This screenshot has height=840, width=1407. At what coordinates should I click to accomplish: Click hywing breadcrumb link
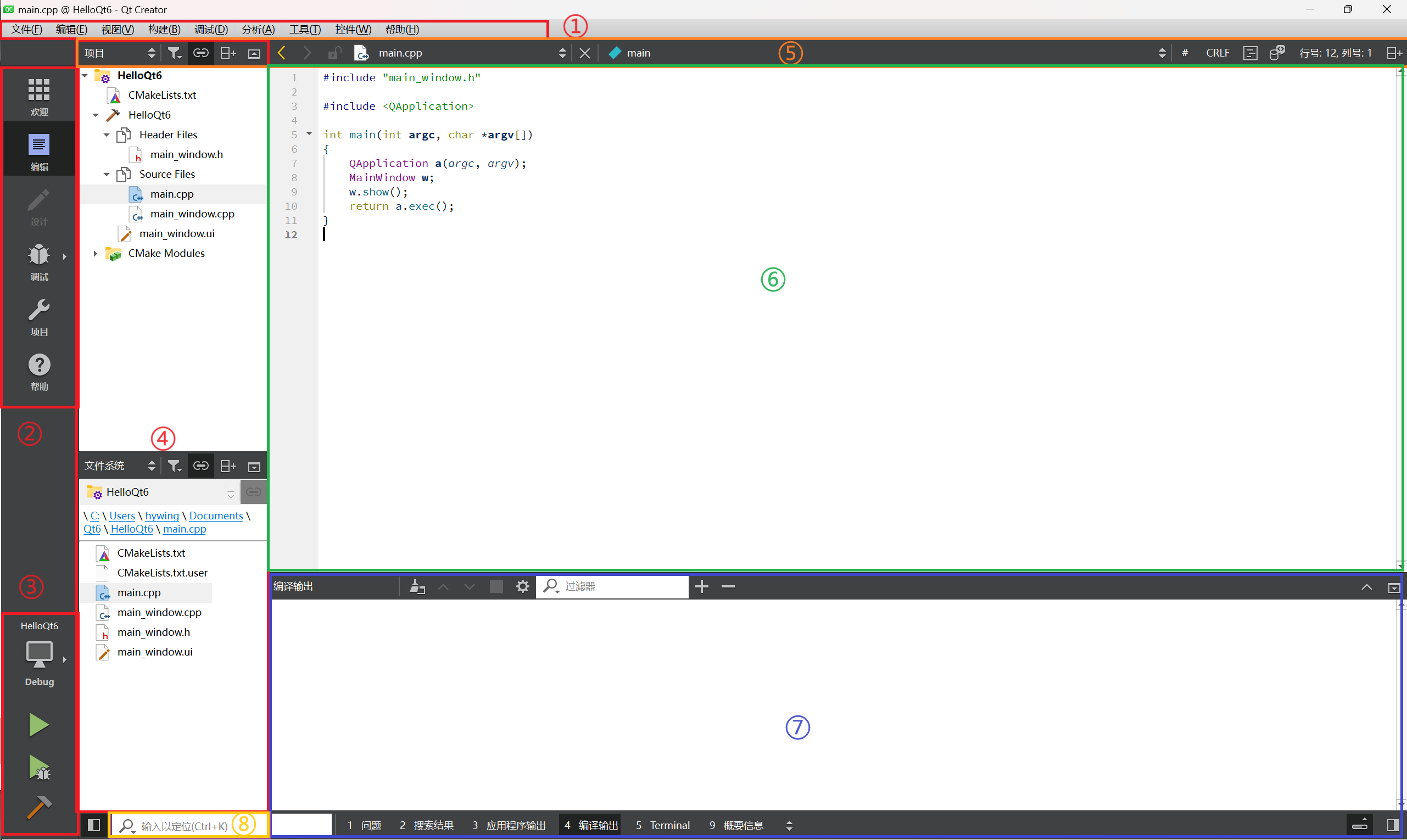click(162, 516)
